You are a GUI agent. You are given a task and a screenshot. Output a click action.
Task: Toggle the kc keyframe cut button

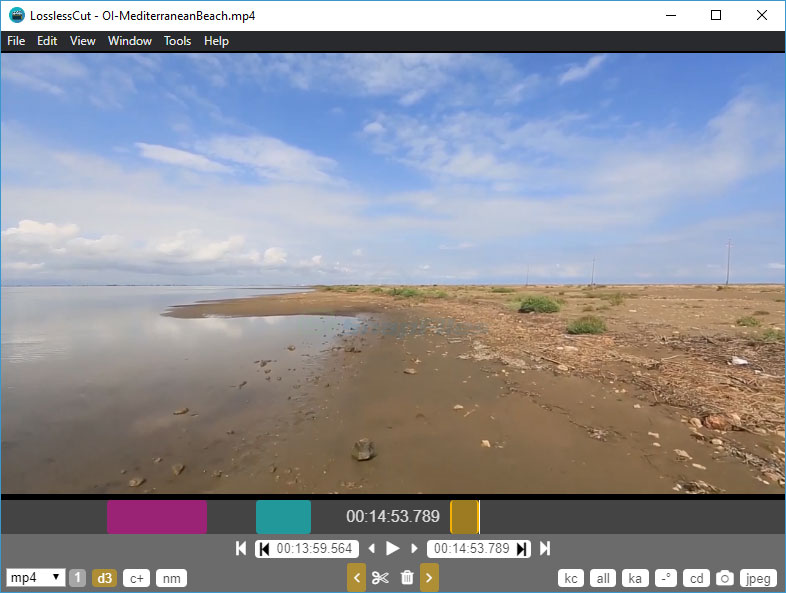pyautogui.click(x=571, y=578)
